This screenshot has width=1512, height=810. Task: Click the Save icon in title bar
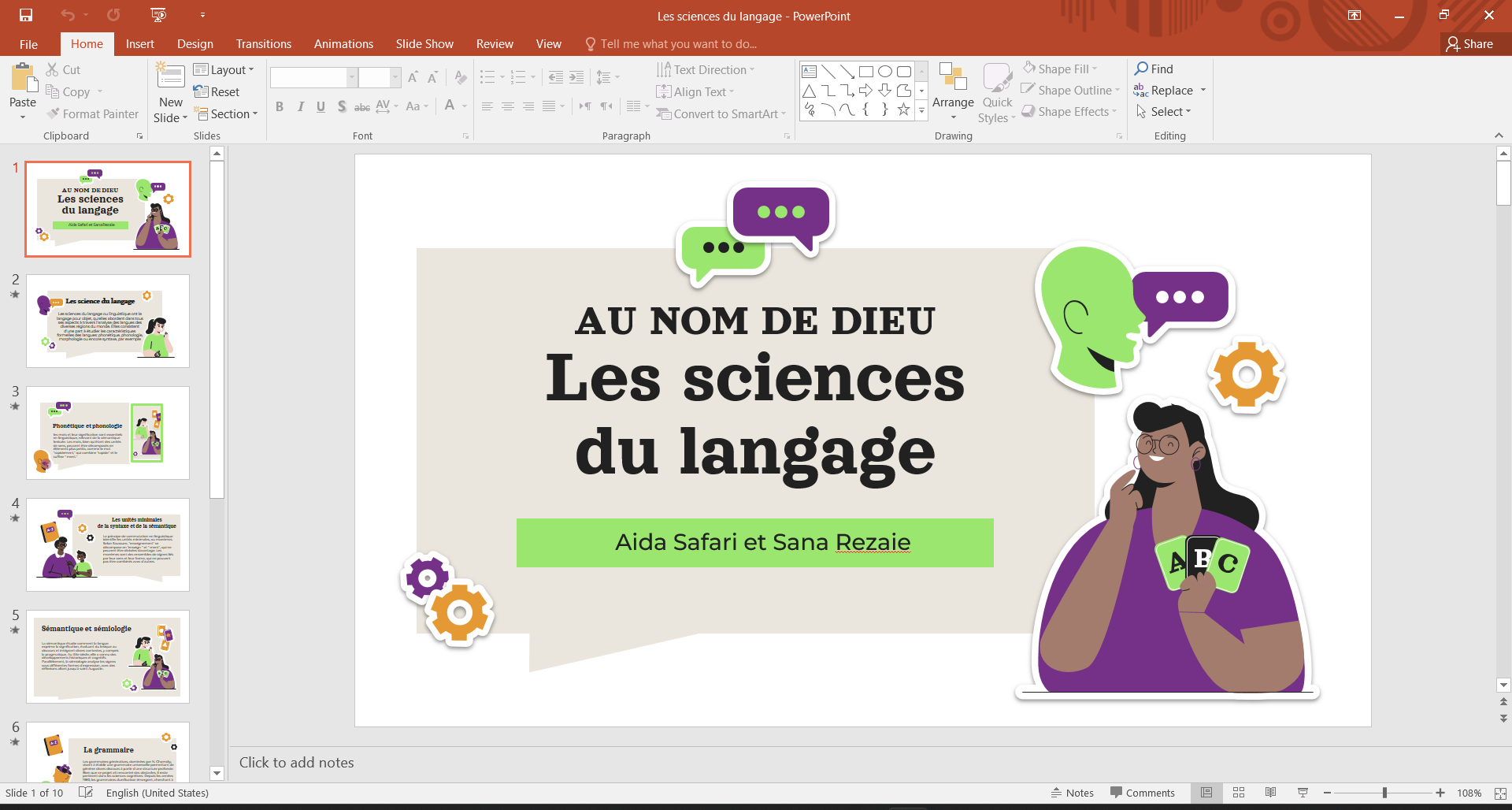point(26,15)
